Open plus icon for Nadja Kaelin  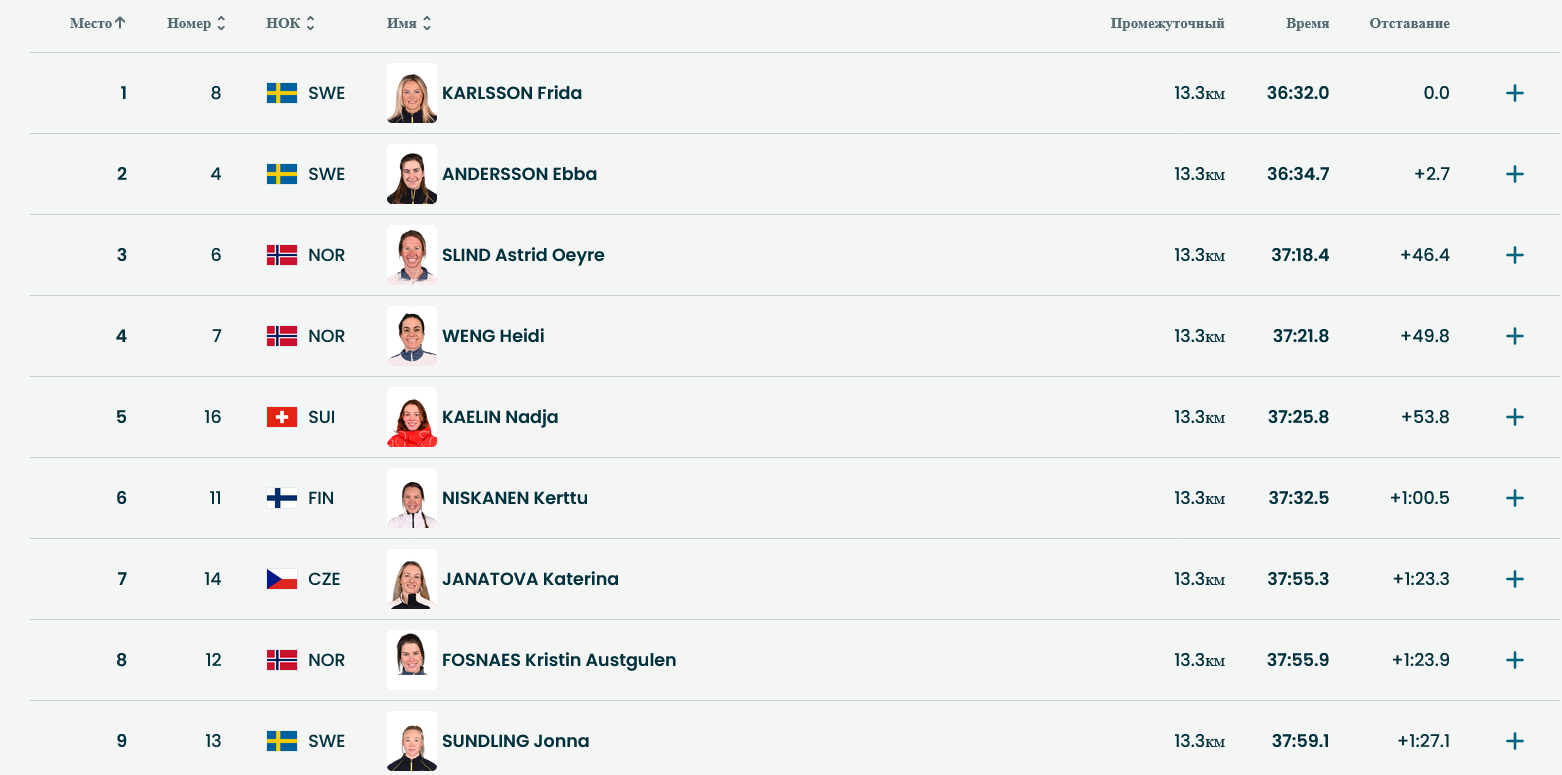tap(1514, 417)
